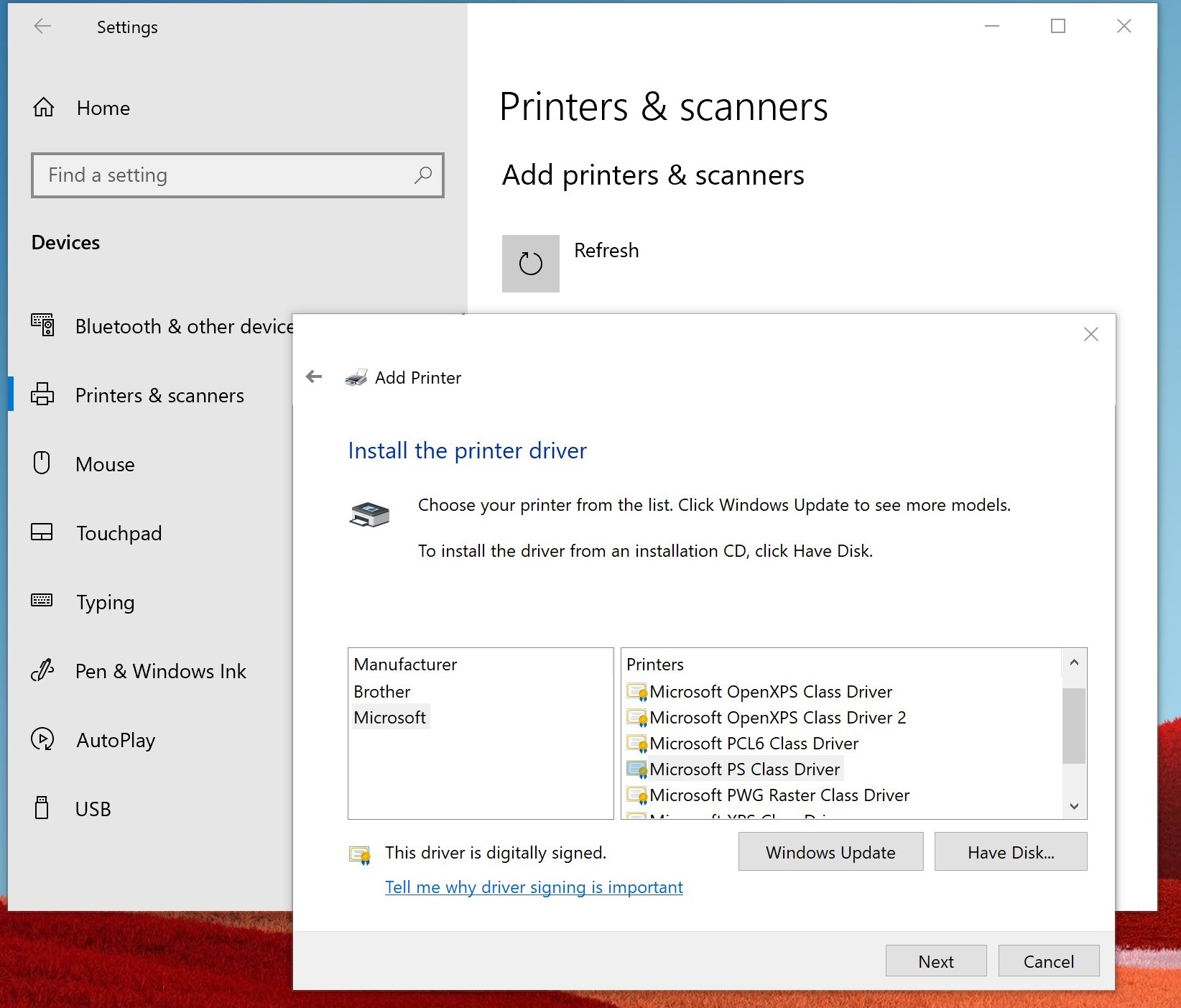Select Microsoft PS Class Driver

tap(745, 769)
